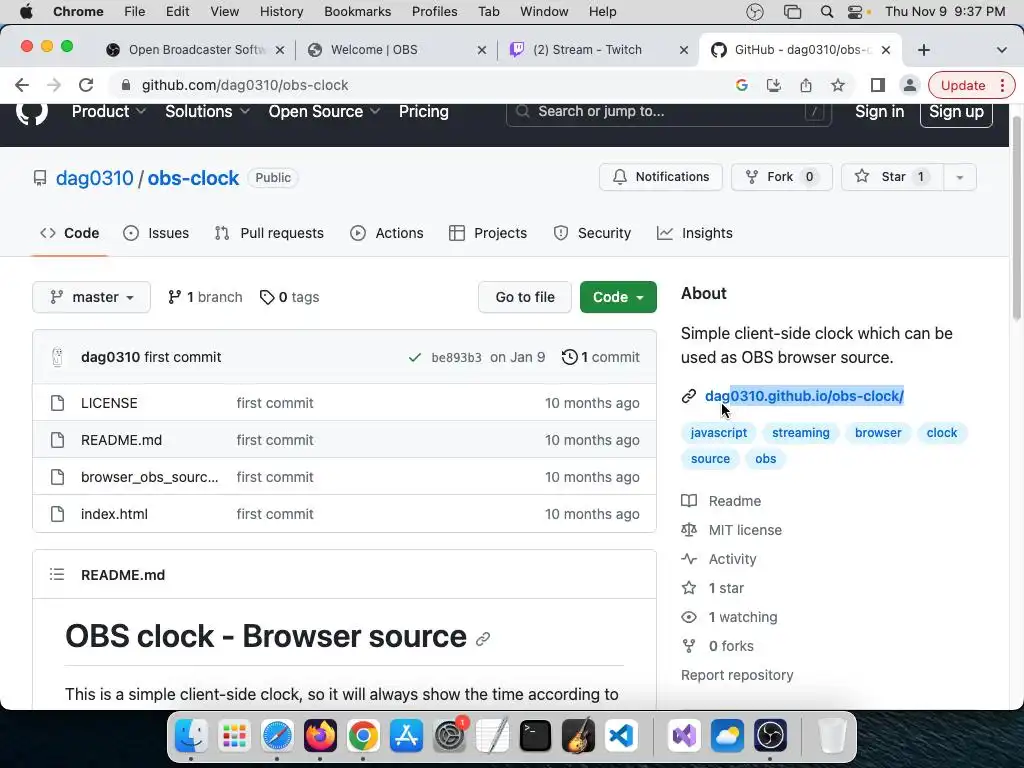The height and width of the screenshot is (768, 1024).
Task: Click the GitHub logo icon
Action: pos(32,112)
